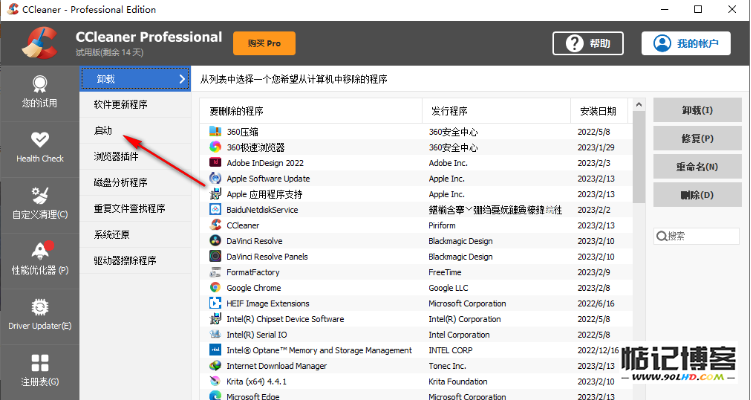
Task: Click the BaiduNetdiskService icon
Action: 215,209
